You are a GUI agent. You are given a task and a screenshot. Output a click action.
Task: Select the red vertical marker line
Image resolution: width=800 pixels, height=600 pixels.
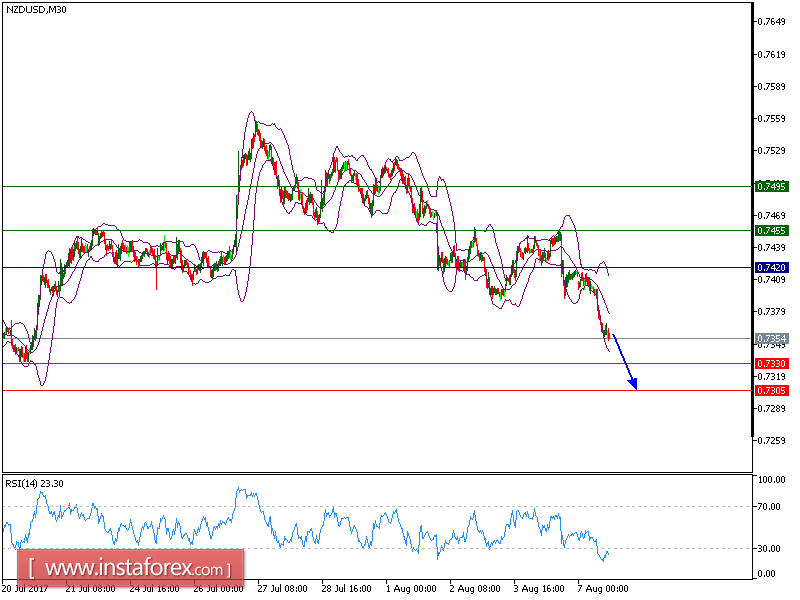[x=156, y=282]
